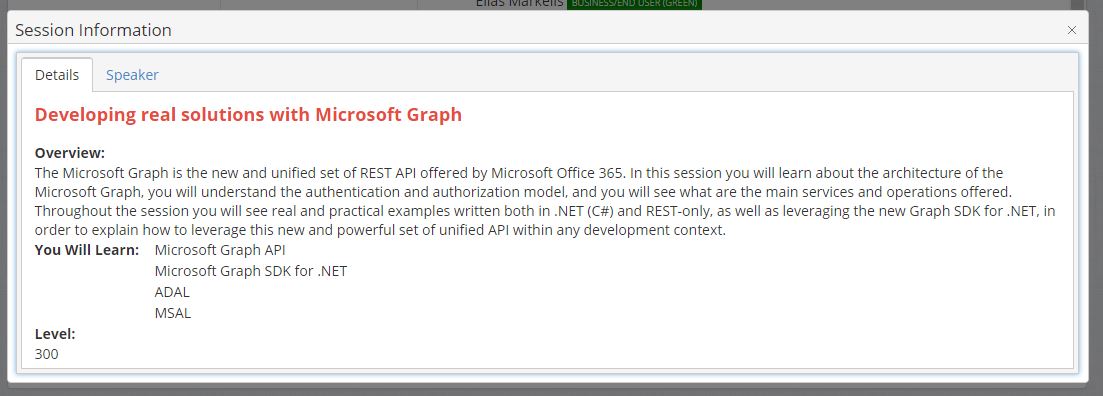This screenshot has height=396, width=1103.
Task: Click the 'Microsoft Graph API' list item
Action: tap(220, 250)
